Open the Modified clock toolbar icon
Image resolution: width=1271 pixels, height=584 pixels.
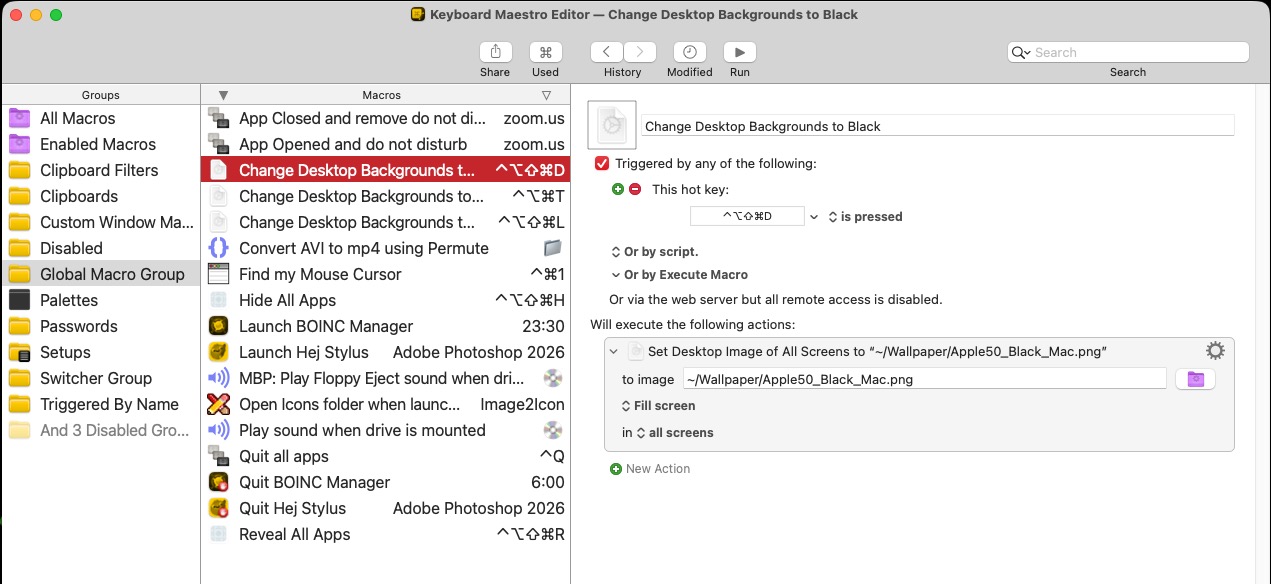pyautogui.click(x=689, y=53)
